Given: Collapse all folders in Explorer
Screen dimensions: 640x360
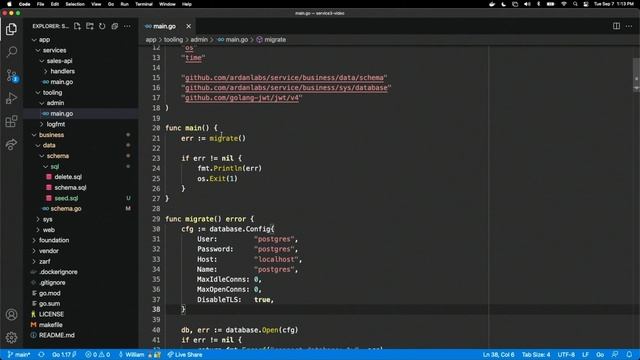Looking at the screenshot, I should point(115,26).
